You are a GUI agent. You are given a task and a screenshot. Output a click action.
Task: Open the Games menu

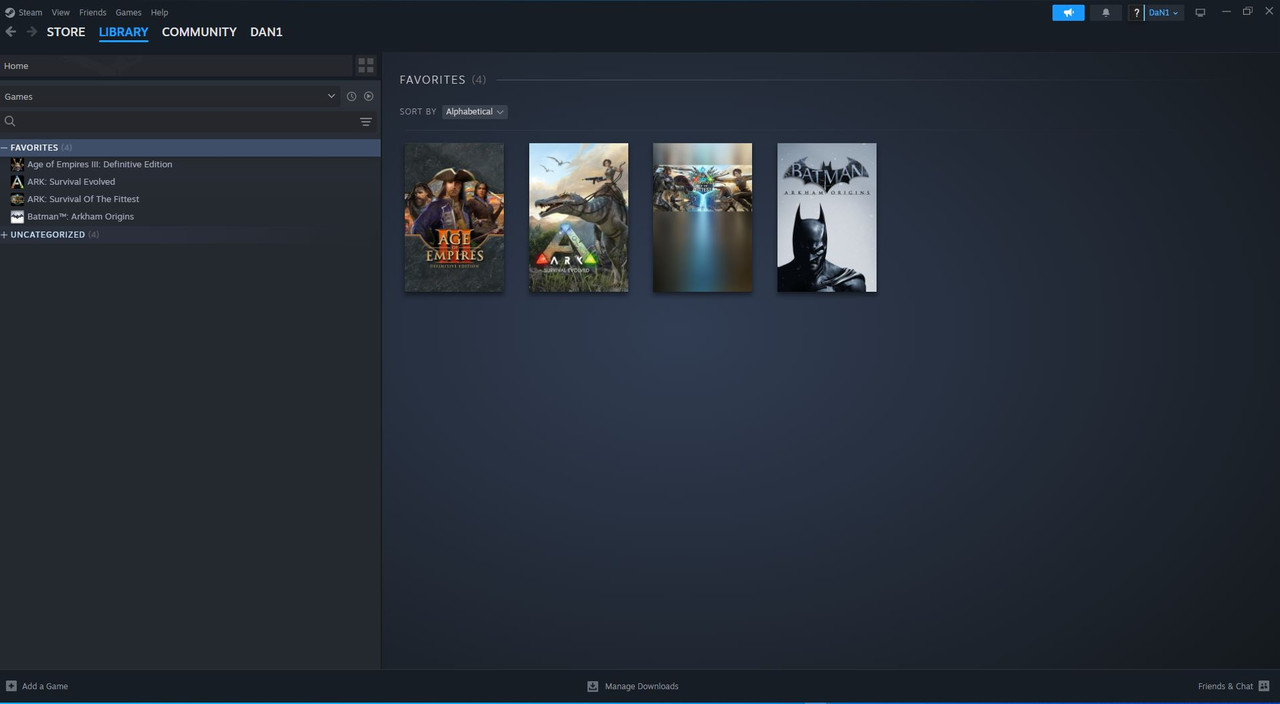(128, 13)
